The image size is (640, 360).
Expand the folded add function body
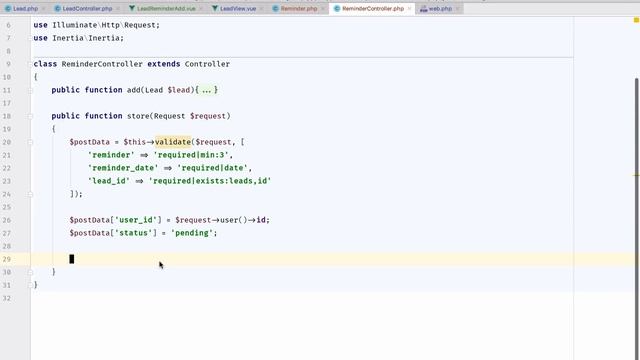pyautogui.click(x=207, y=90)
